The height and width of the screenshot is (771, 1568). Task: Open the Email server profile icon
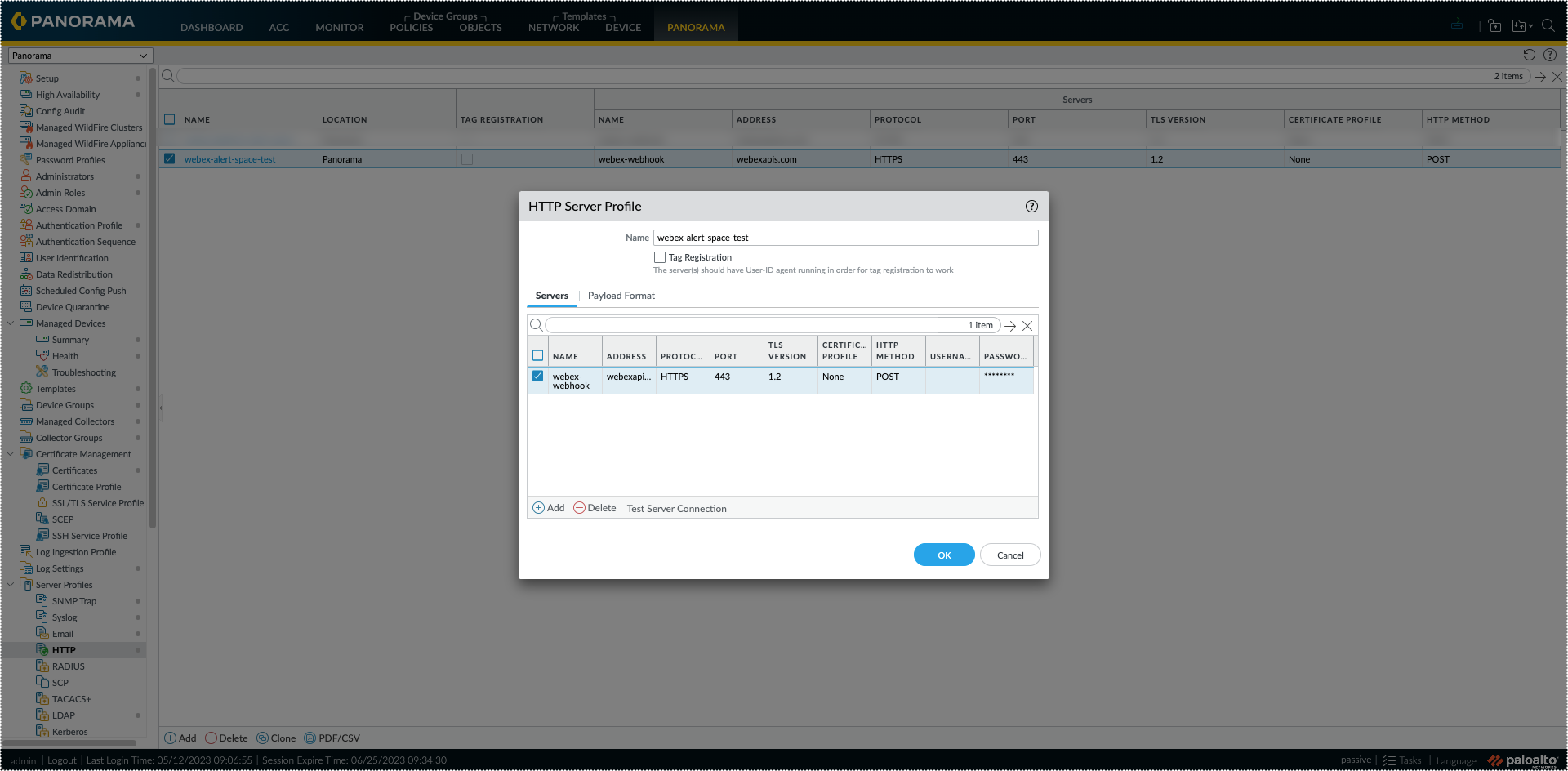42,634
